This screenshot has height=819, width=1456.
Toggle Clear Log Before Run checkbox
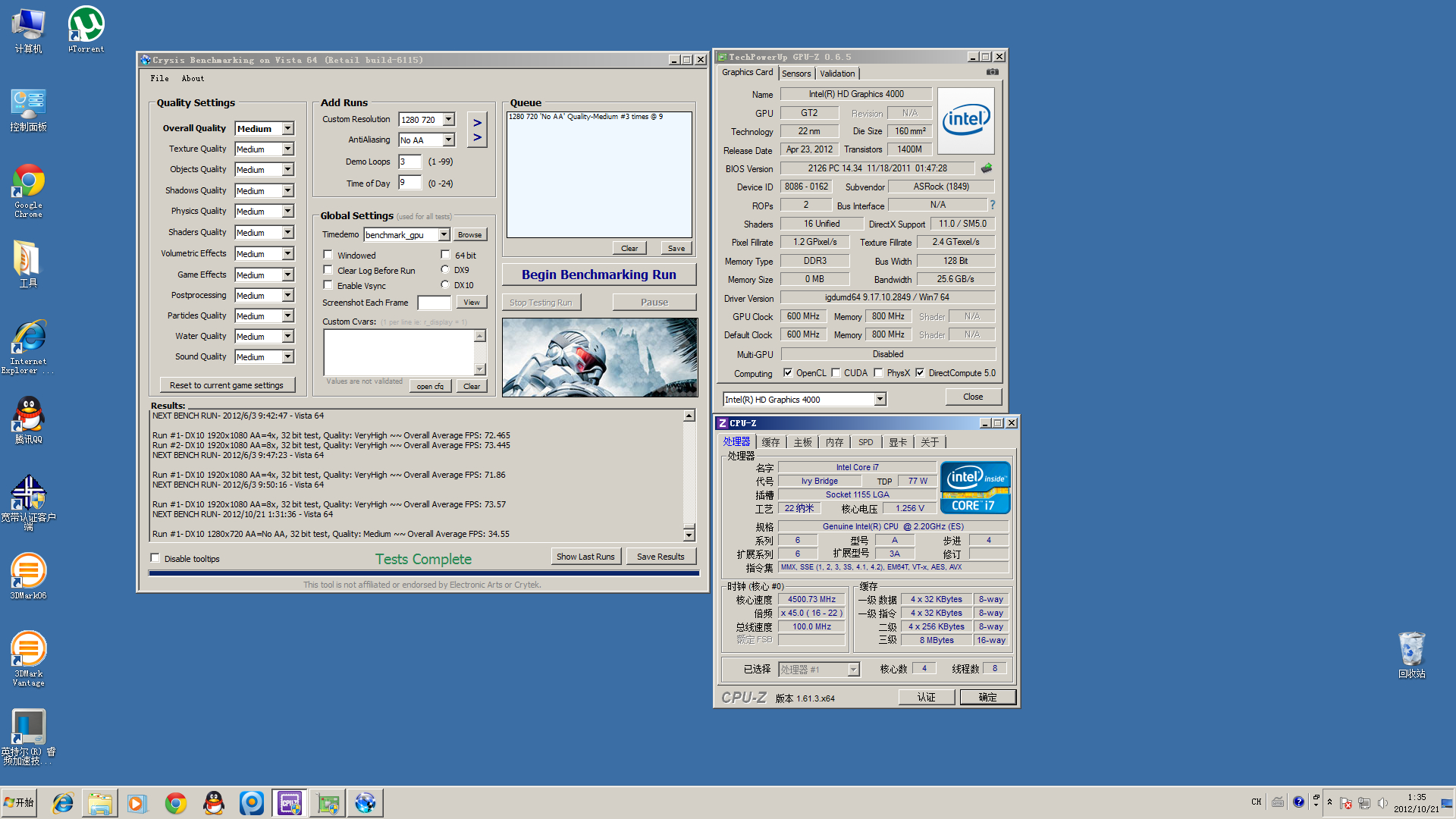click(328, 270)
